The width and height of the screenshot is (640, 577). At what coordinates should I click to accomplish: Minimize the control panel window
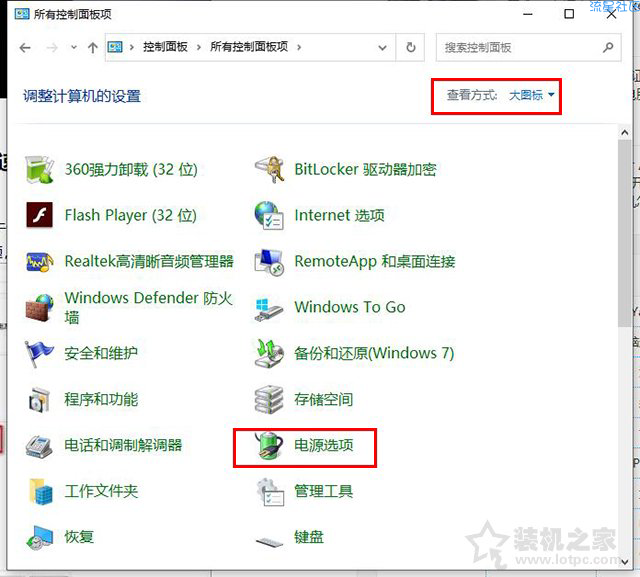(528, 14)
